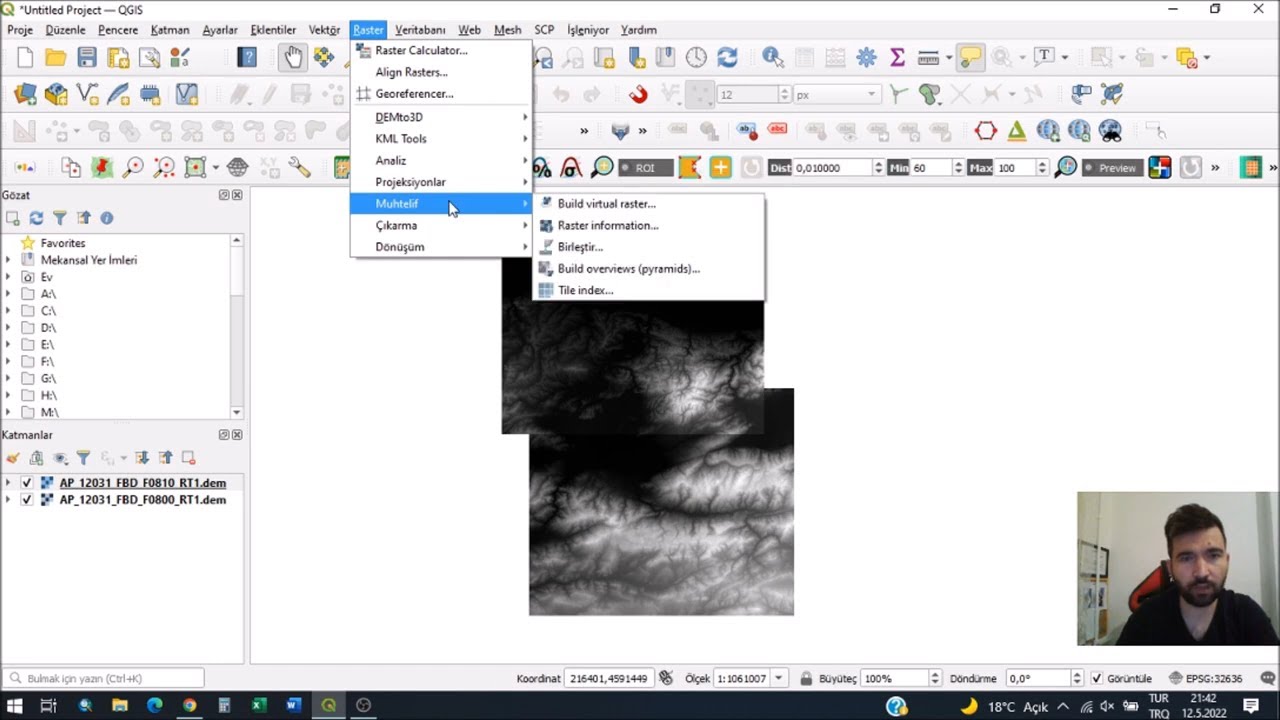Open the SCP menu
Screen dimensions: 1280x720
coord(544,30)
